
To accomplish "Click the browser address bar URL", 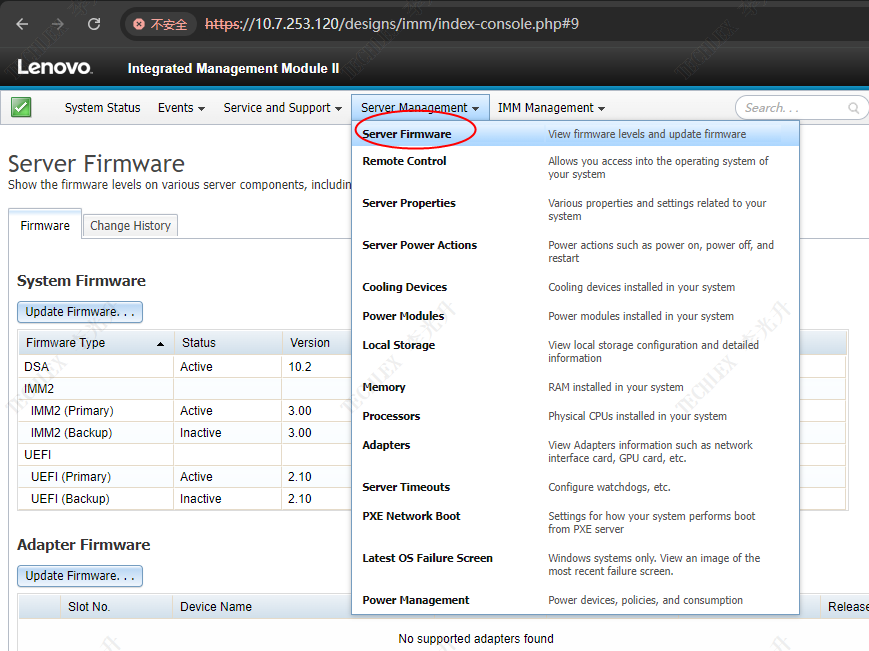I will tap(392, 24).
